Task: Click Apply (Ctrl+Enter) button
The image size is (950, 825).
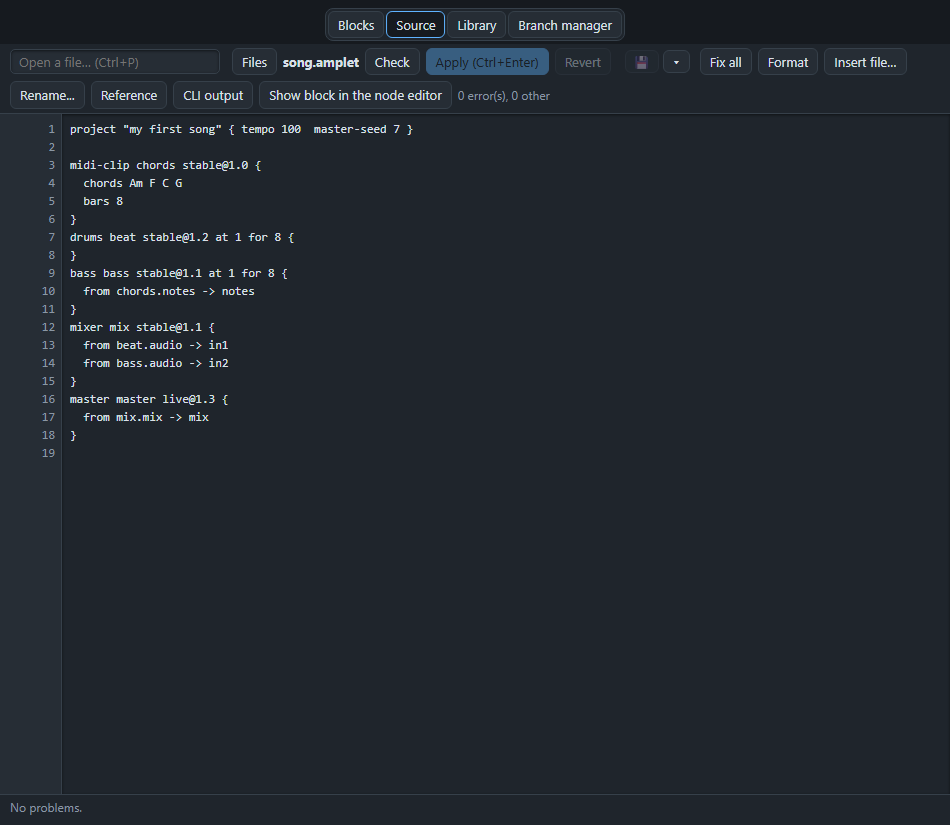Action: coord(487,62)
